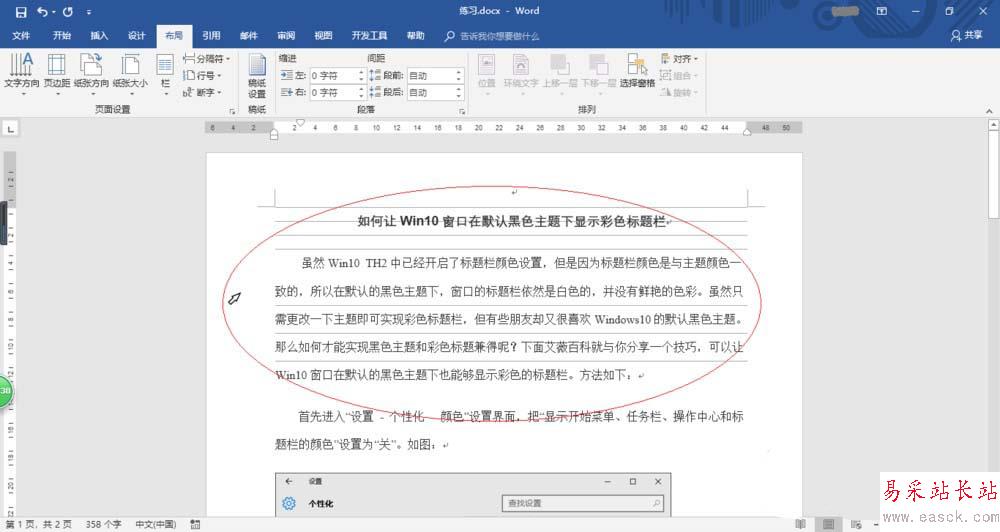Click the right indent marker on ruler
Screen dimensions: 1000x532
(x=747, y=131)
